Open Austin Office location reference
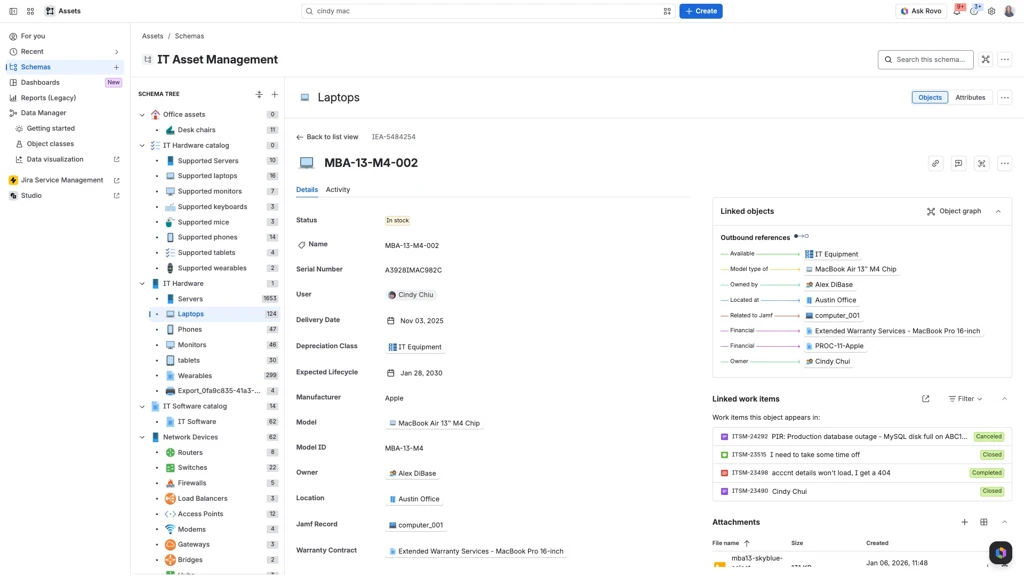Screen dimensions: 1024x576 (x=414, y=499)
